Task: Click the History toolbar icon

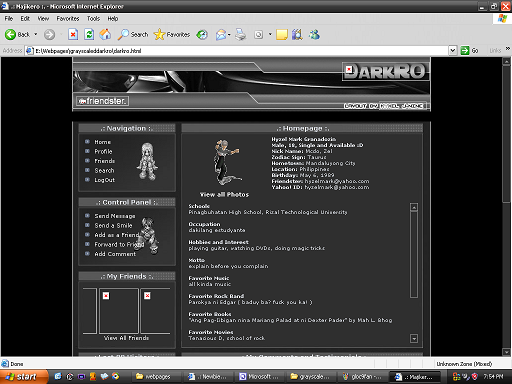Action: (202, 34)
